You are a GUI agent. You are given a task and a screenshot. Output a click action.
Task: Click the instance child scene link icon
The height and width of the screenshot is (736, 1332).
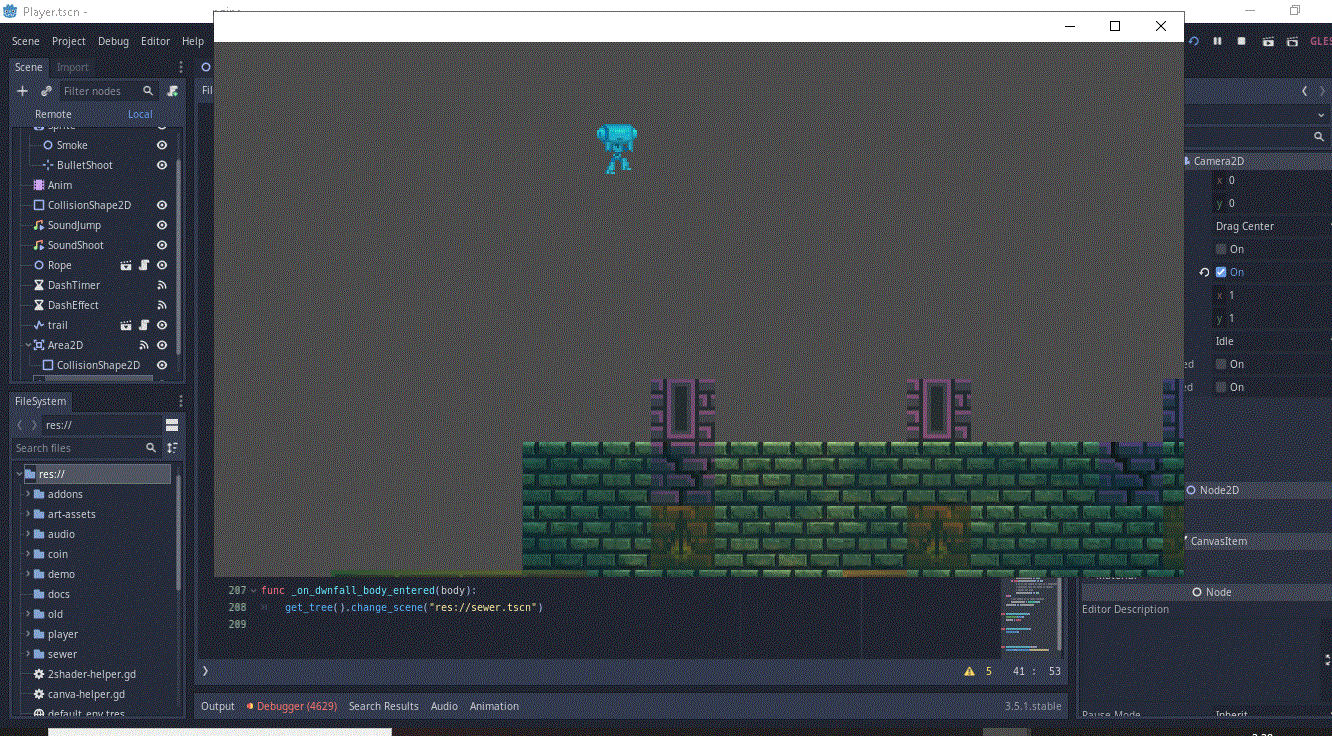pyautogui.click(x=46, y=91)
